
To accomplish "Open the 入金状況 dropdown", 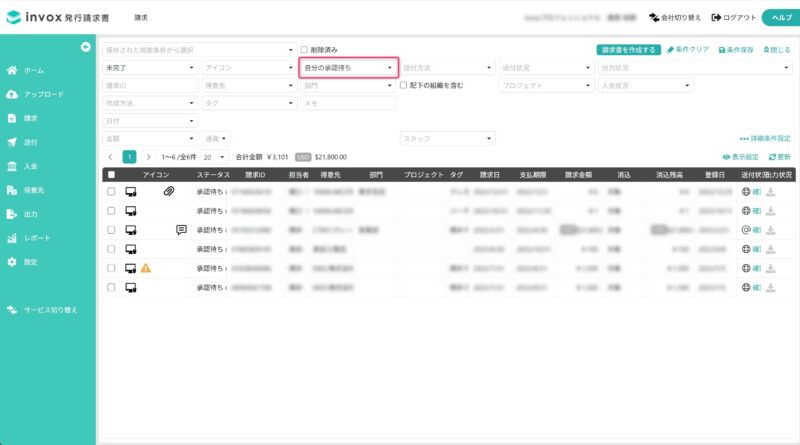I will point(646,85).
